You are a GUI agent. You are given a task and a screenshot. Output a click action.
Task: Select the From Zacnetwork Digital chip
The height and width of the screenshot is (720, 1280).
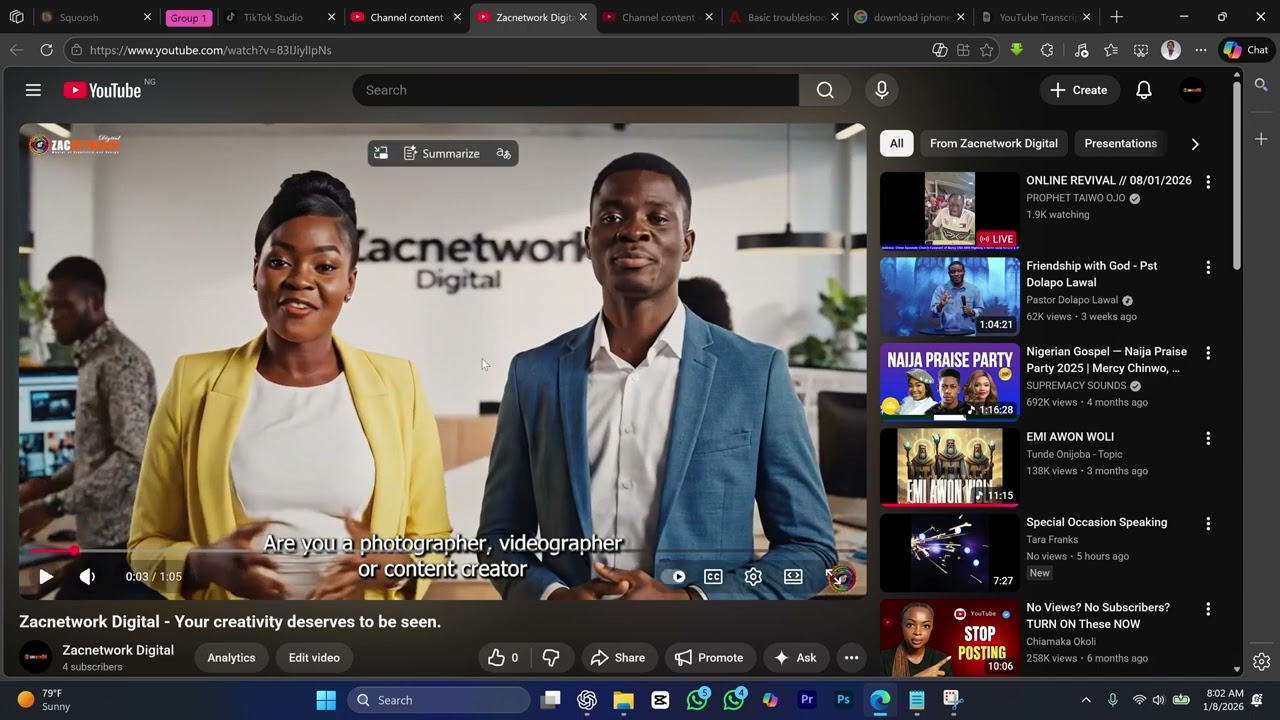(x=994, y=143)
